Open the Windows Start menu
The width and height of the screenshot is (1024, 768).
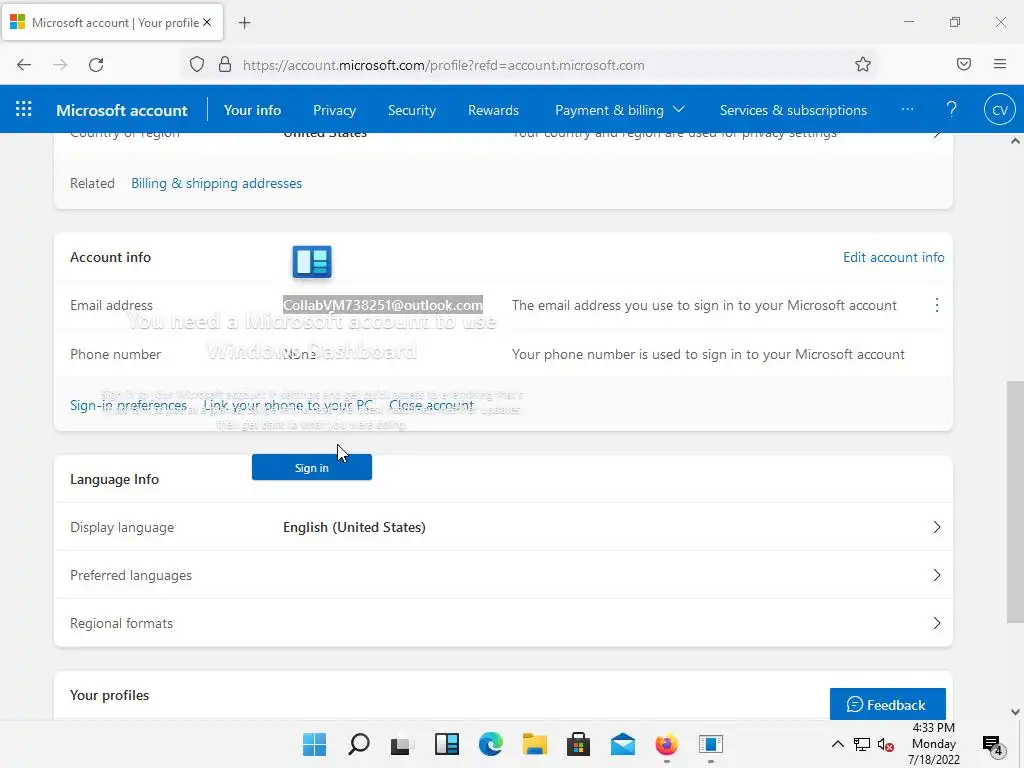(x=314, y=744)
